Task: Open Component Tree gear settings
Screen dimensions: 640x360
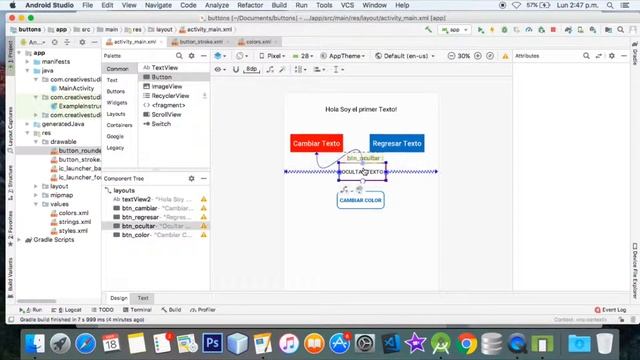Action: (x=191, y=178)
